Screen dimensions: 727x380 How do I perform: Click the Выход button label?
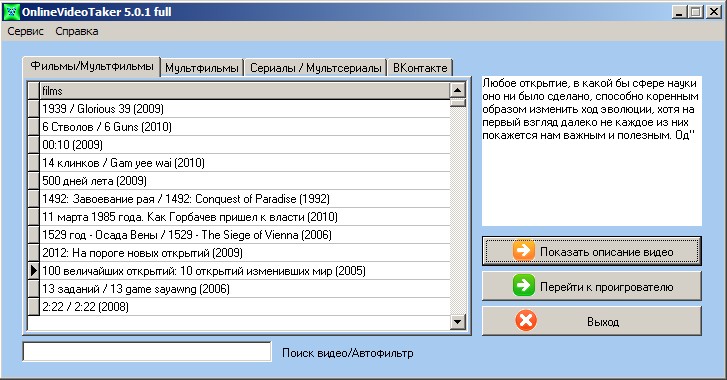coord(603,322)
